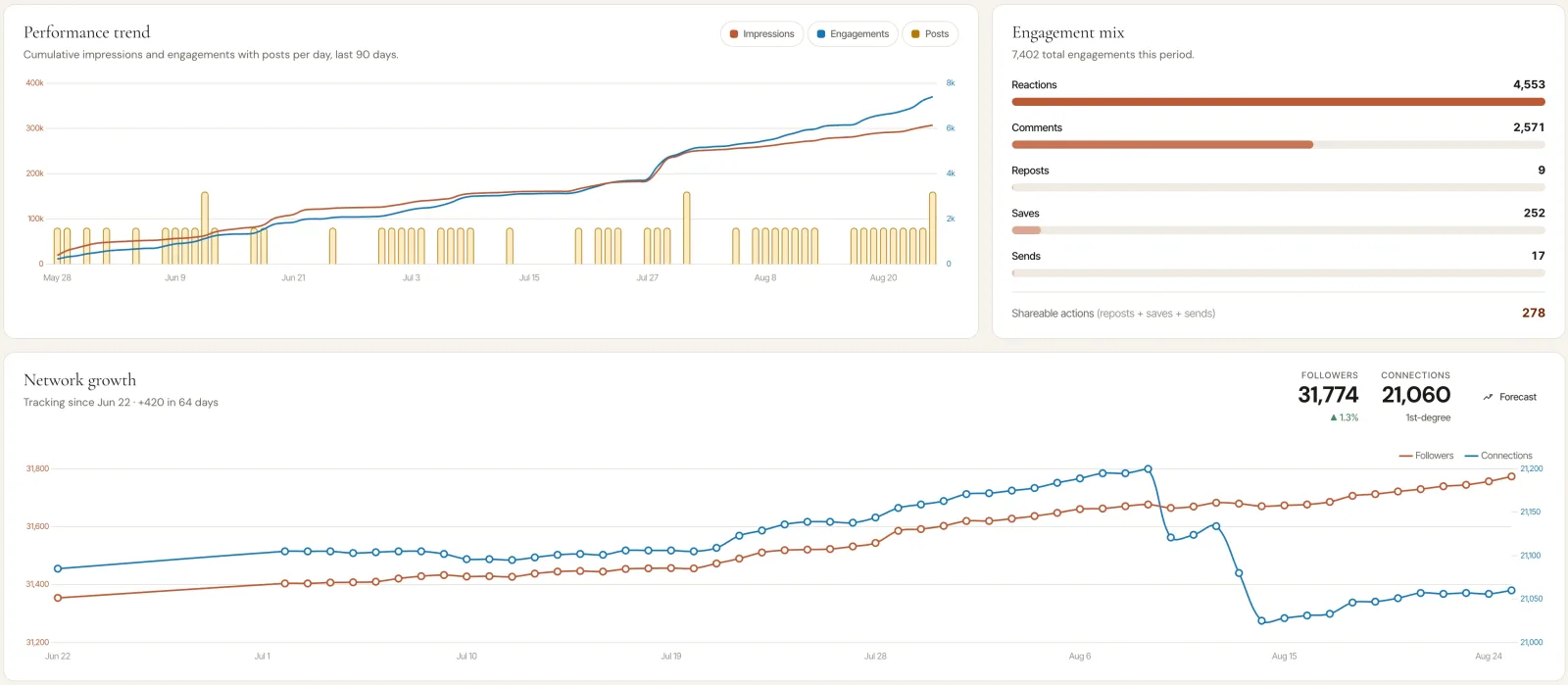1568x685 pixels.
Task: Toggle the Posts series legend chip
Action: pyautogui.click(x=930, y=34)
